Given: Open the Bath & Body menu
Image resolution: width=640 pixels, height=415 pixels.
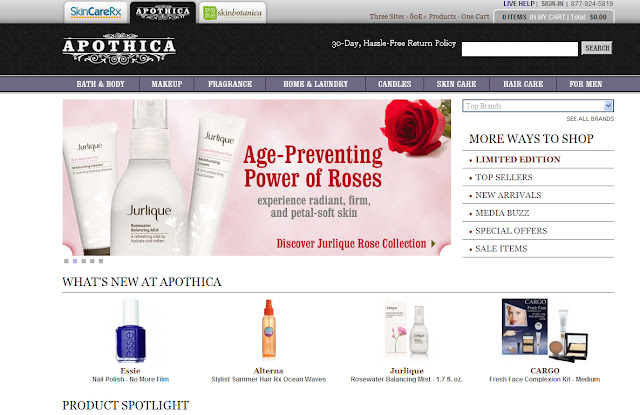Looking at the screenshot, I should click(x=100, y=84).
